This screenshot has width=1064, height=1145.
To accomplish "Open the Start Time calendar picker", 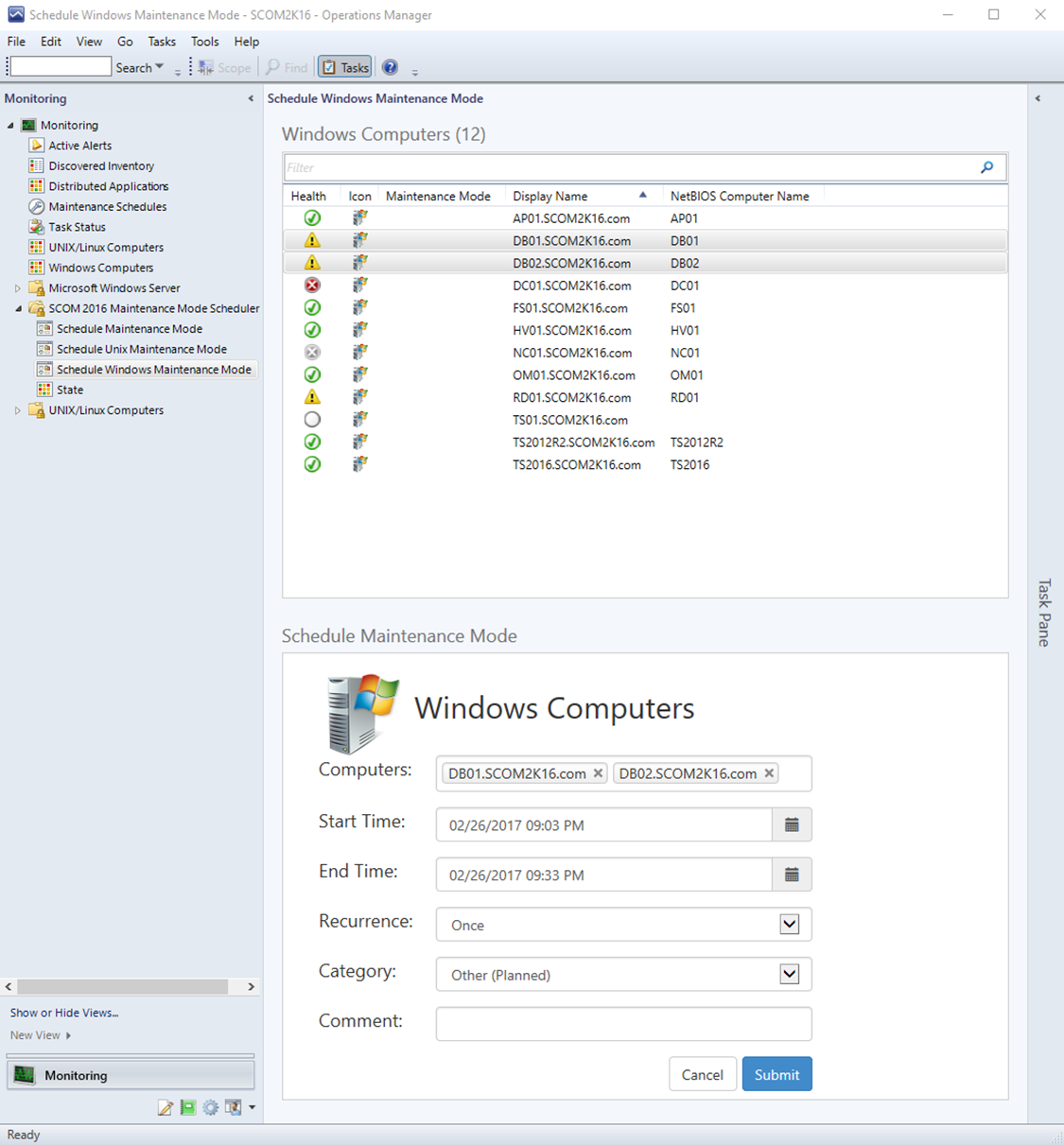I will 792,824.
